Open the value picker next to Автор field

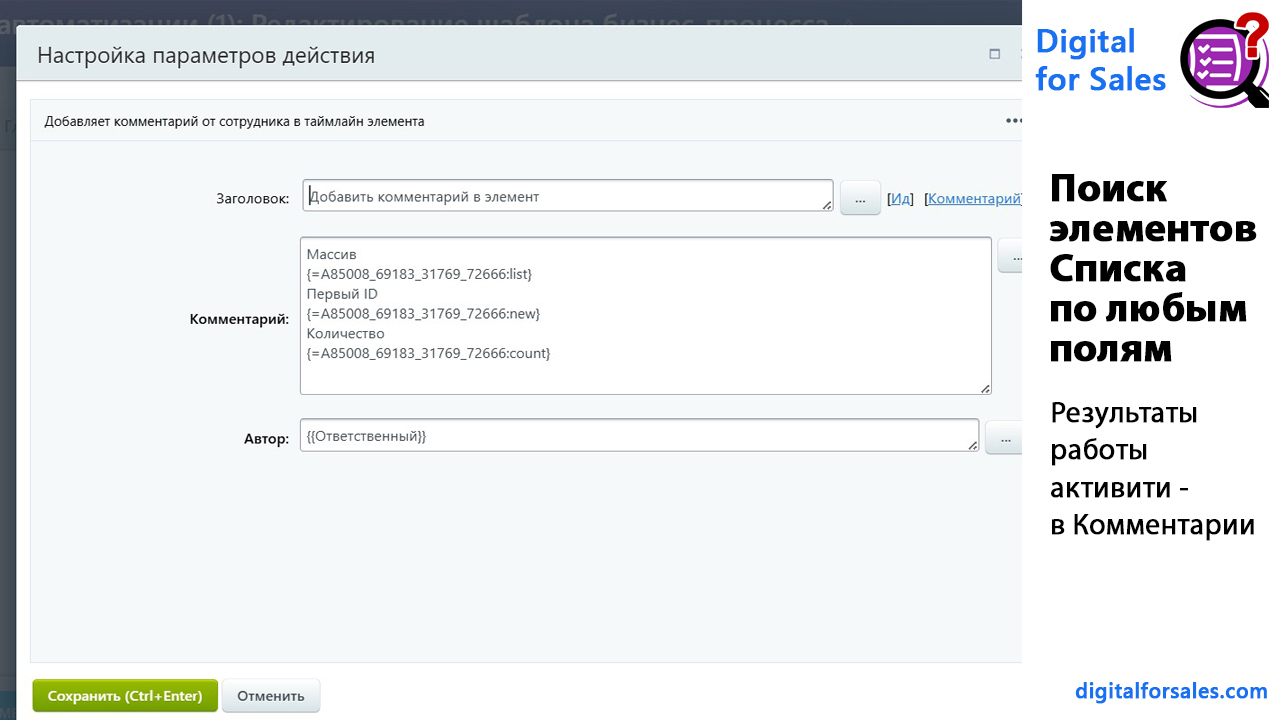pyautogui.click(x=1004, y=438)
